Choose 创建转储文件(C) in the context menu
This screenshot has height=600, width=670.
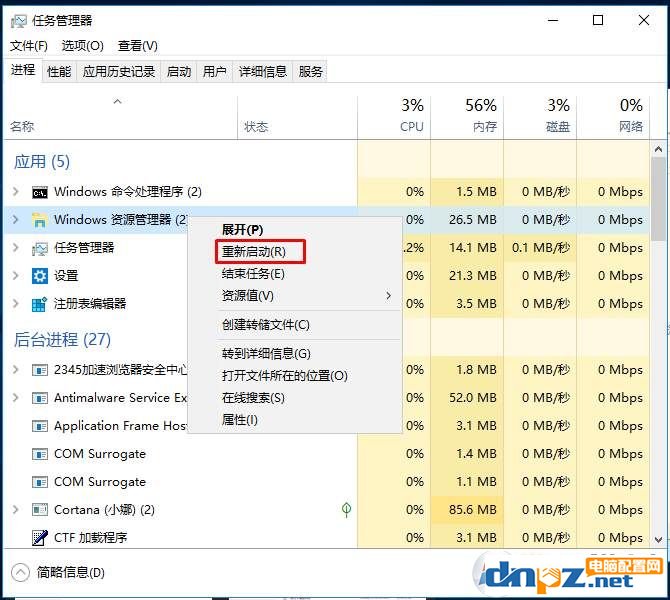tap(295, 325)
